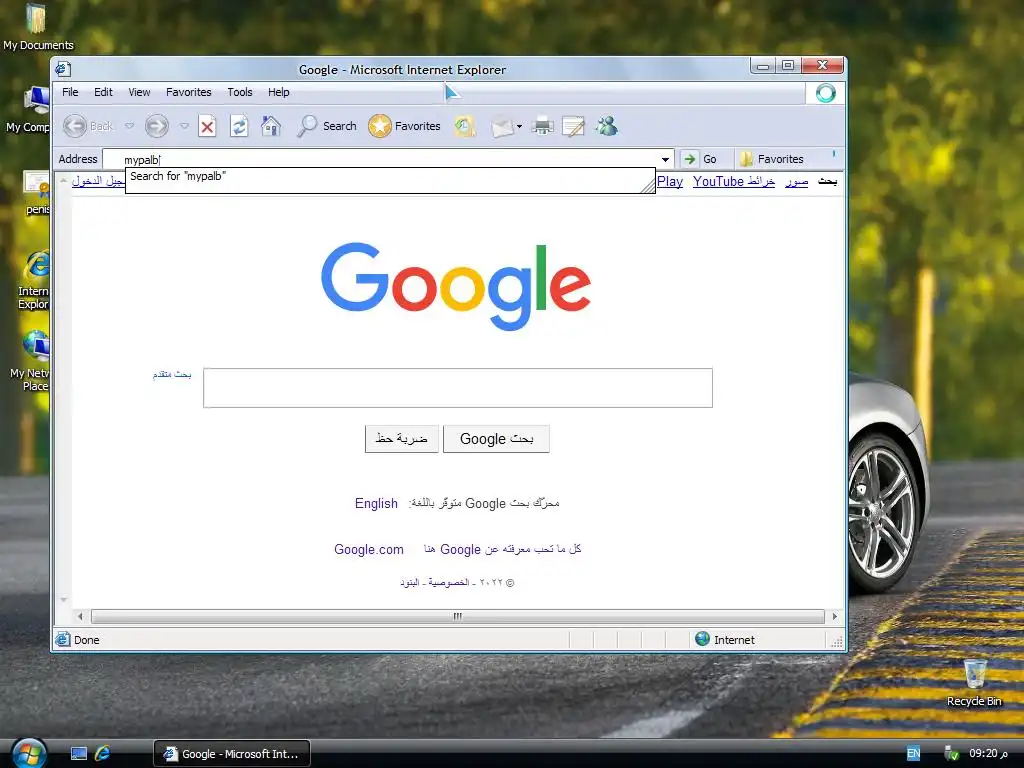Open the Play link
Viewport: 1024px width, 768px height.
tap(670, 182)
